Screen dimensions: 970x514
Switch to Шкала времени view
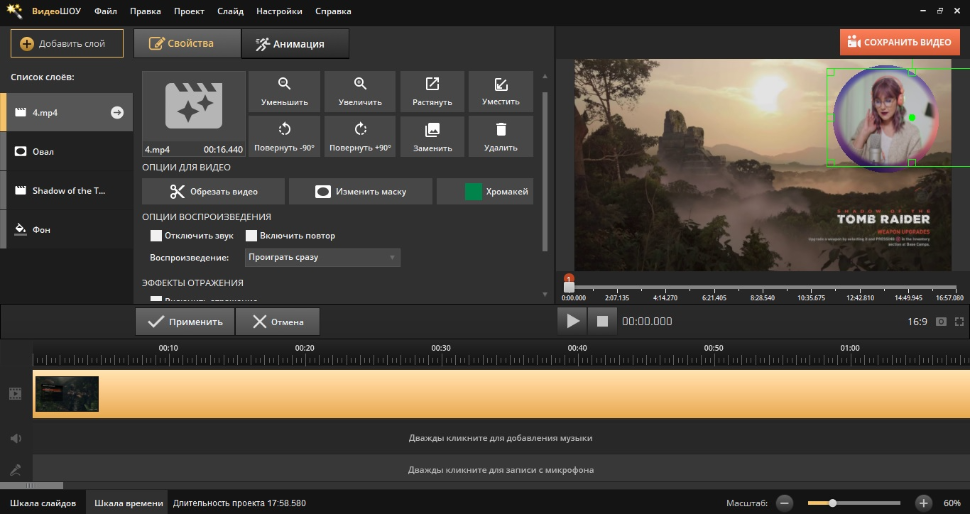tap(129, 503)
